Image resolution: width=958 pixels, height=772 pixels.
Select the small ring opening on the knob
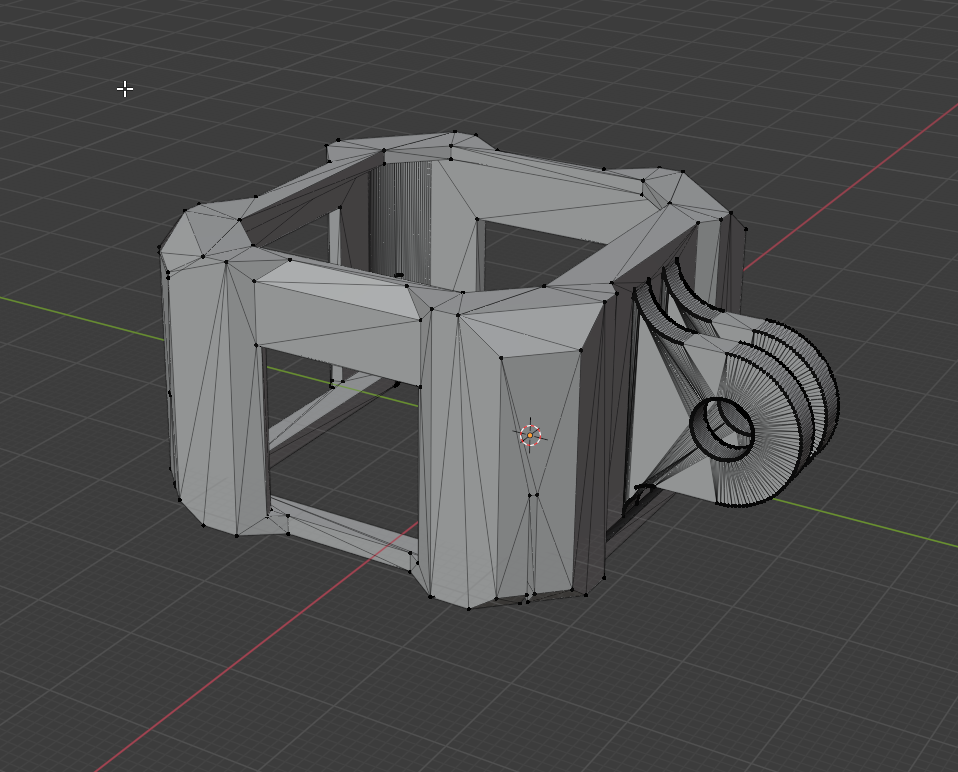click(722, 428)
